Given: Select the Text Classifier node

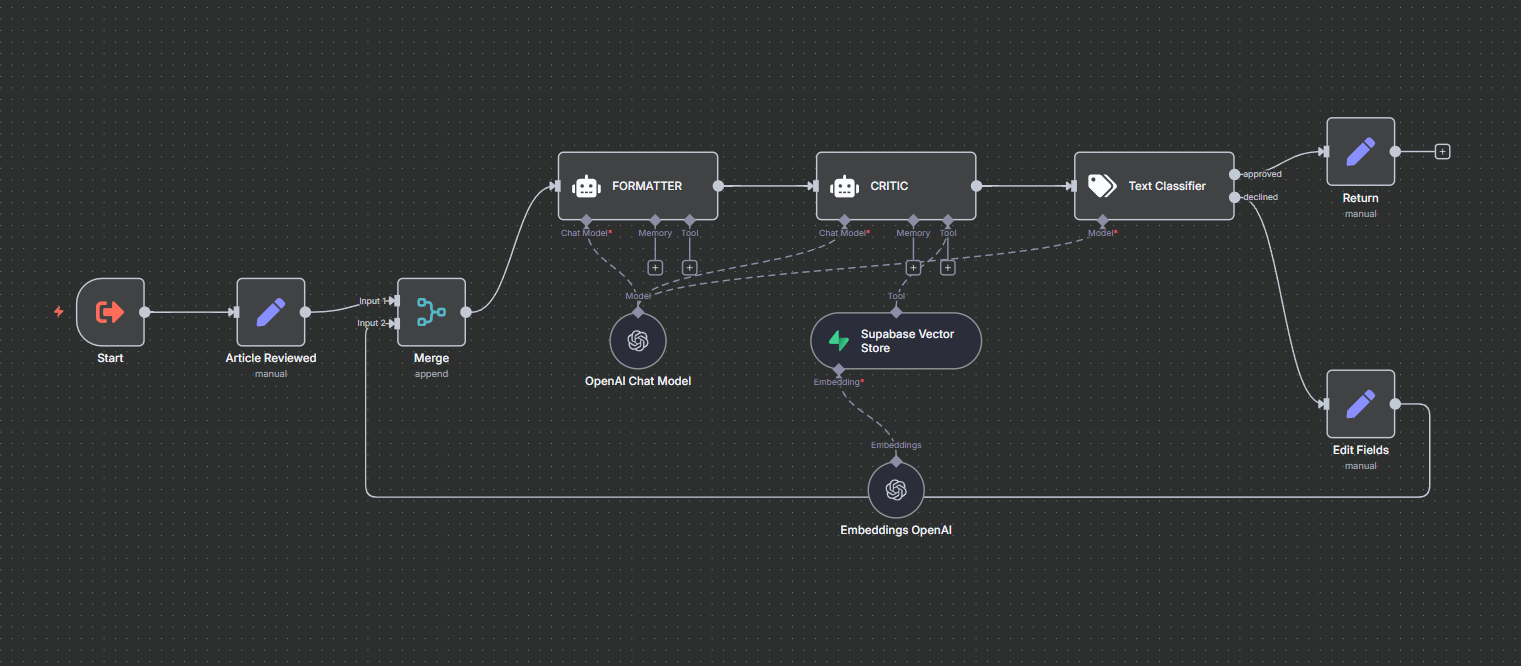Looking at the screenshot, I should (1153, 186).
